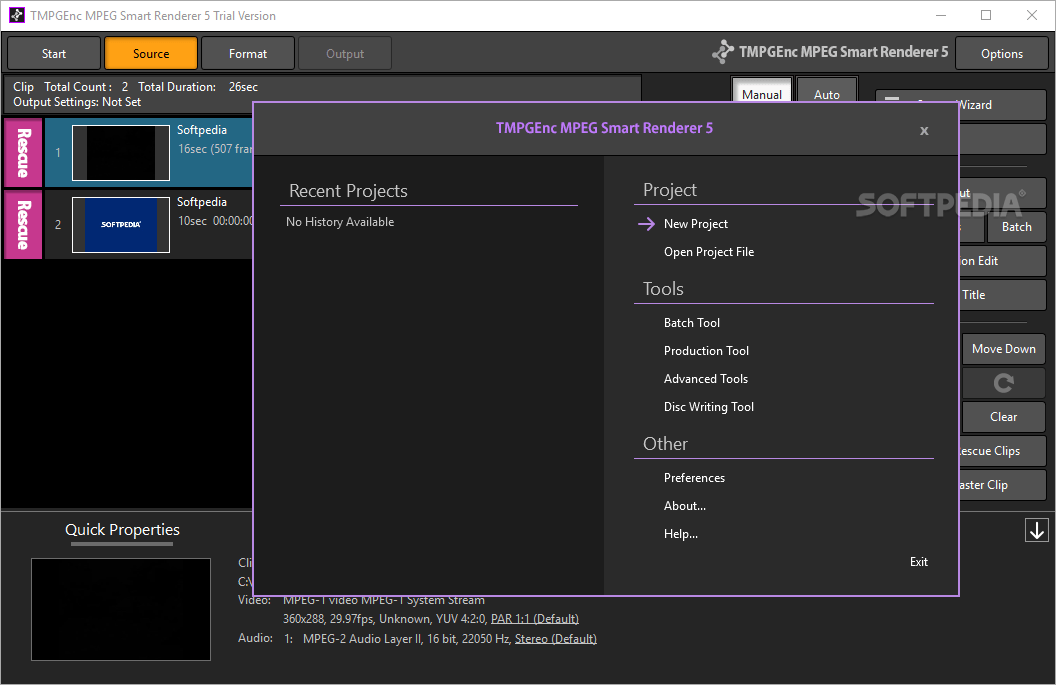Open the Start stage button
This screenshot has height=685, width=1056.
(54, 53)
